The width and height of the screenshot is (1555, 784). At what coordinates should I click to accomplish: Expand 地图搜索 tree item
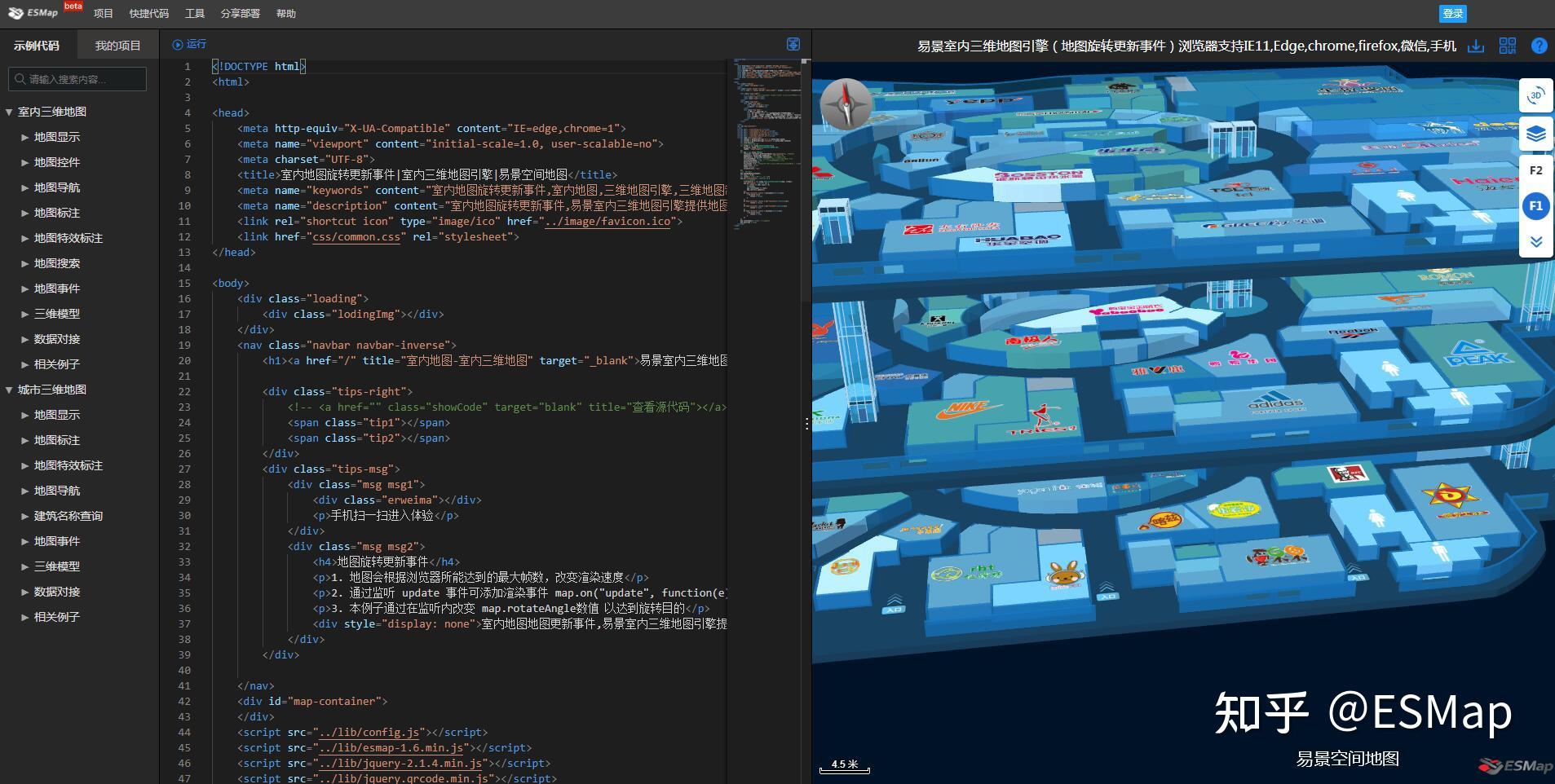point(25,263)
